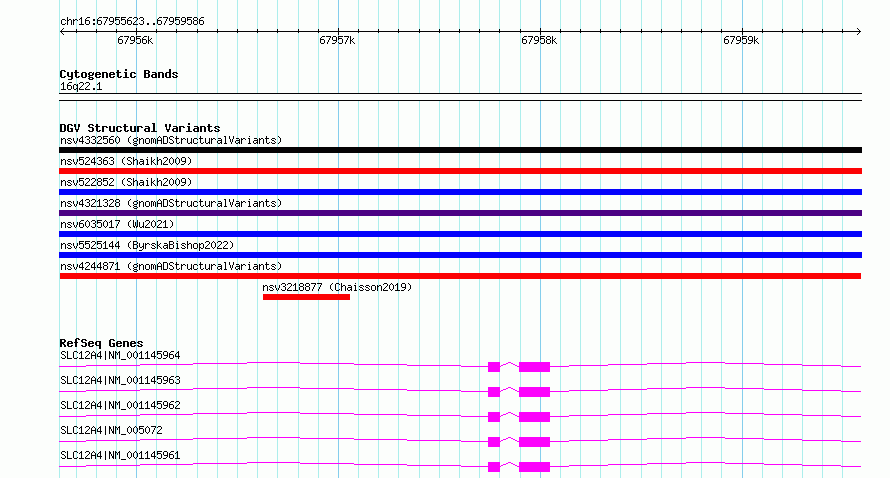Click the larger exon block of NM_001145963

tap(534, 392)
